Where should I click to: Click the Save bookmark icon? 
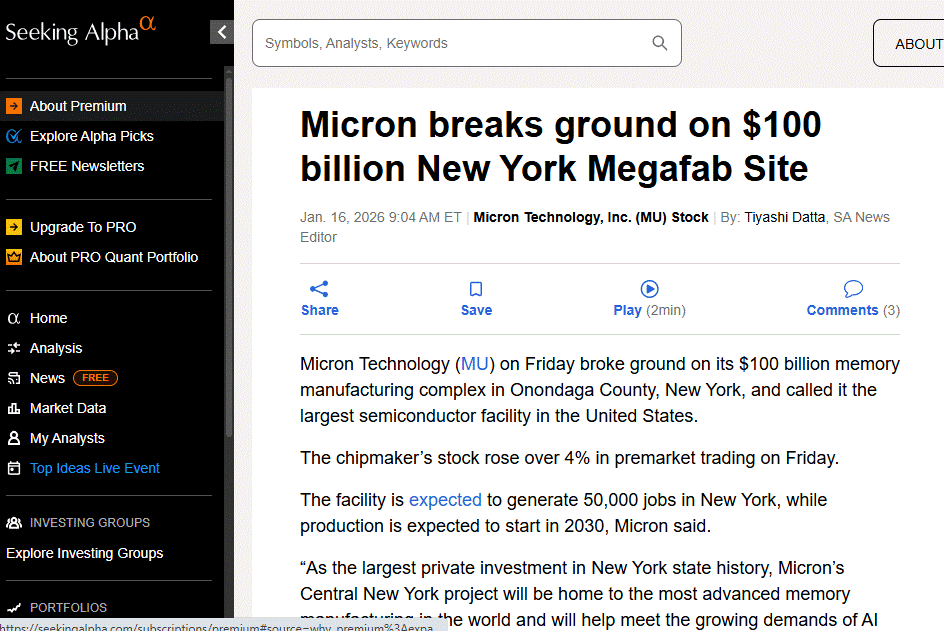pyautogui.click(x=476, y=289)
